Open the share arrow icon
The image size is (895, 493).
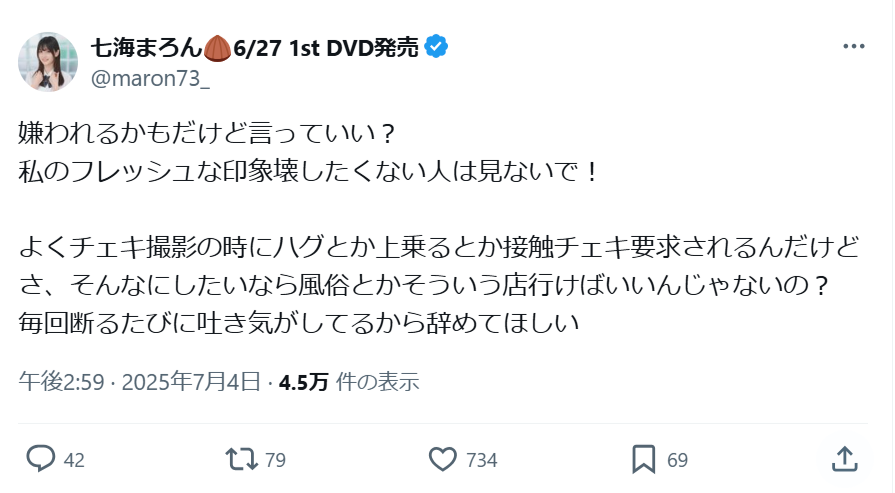coord(845,459)
